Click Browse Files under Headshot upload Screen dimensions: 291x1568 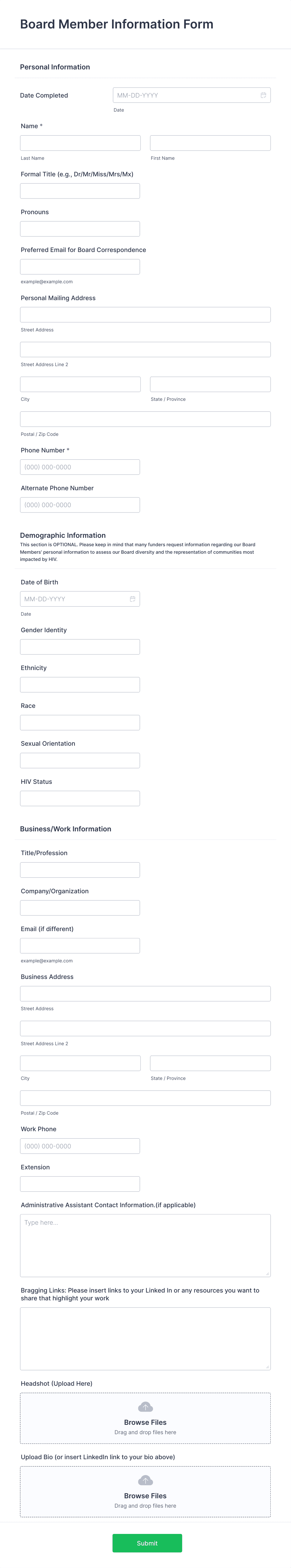145,1423
